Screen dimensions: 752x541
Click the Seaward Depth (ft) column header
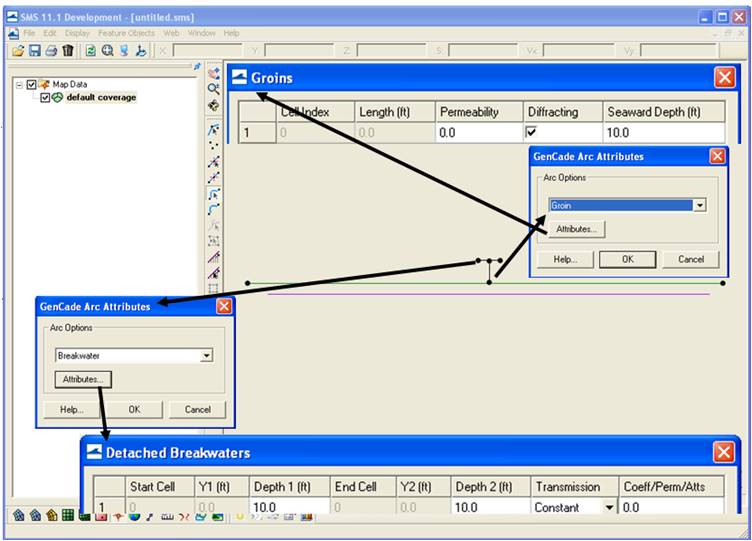click(664, 112)
